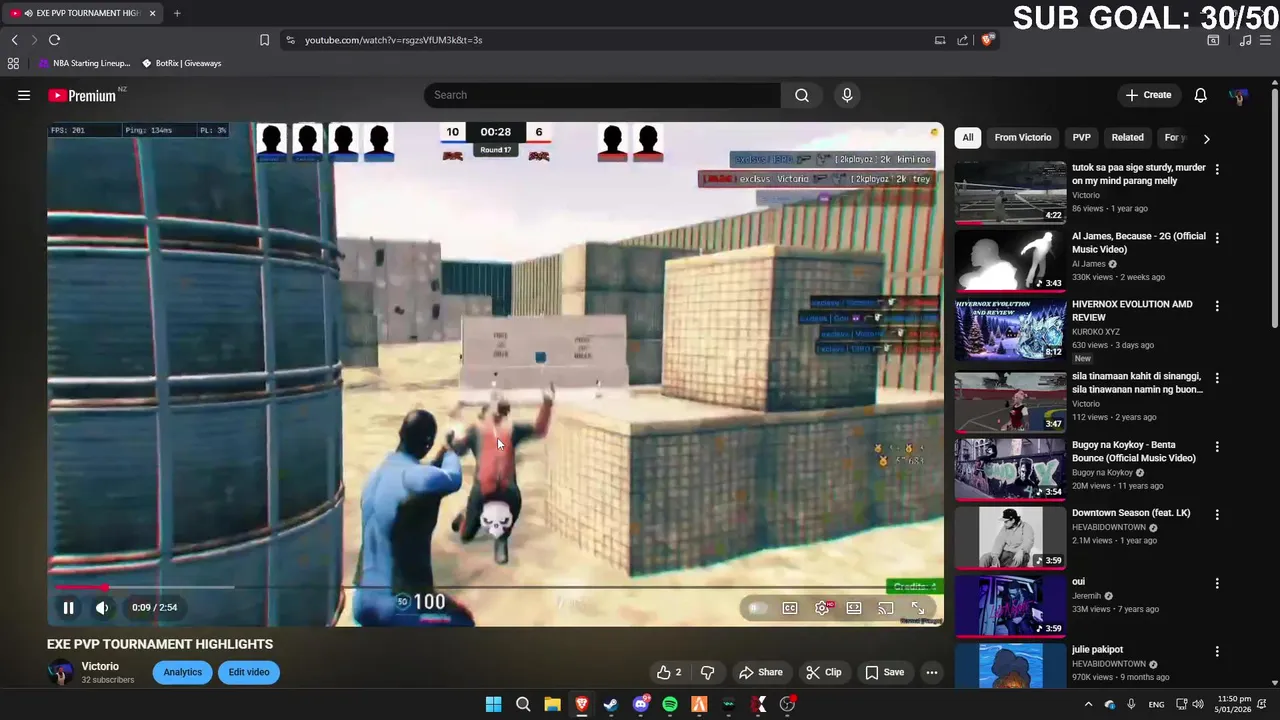
Task: Select the Related filter chip
Action: coord(1127,138)
